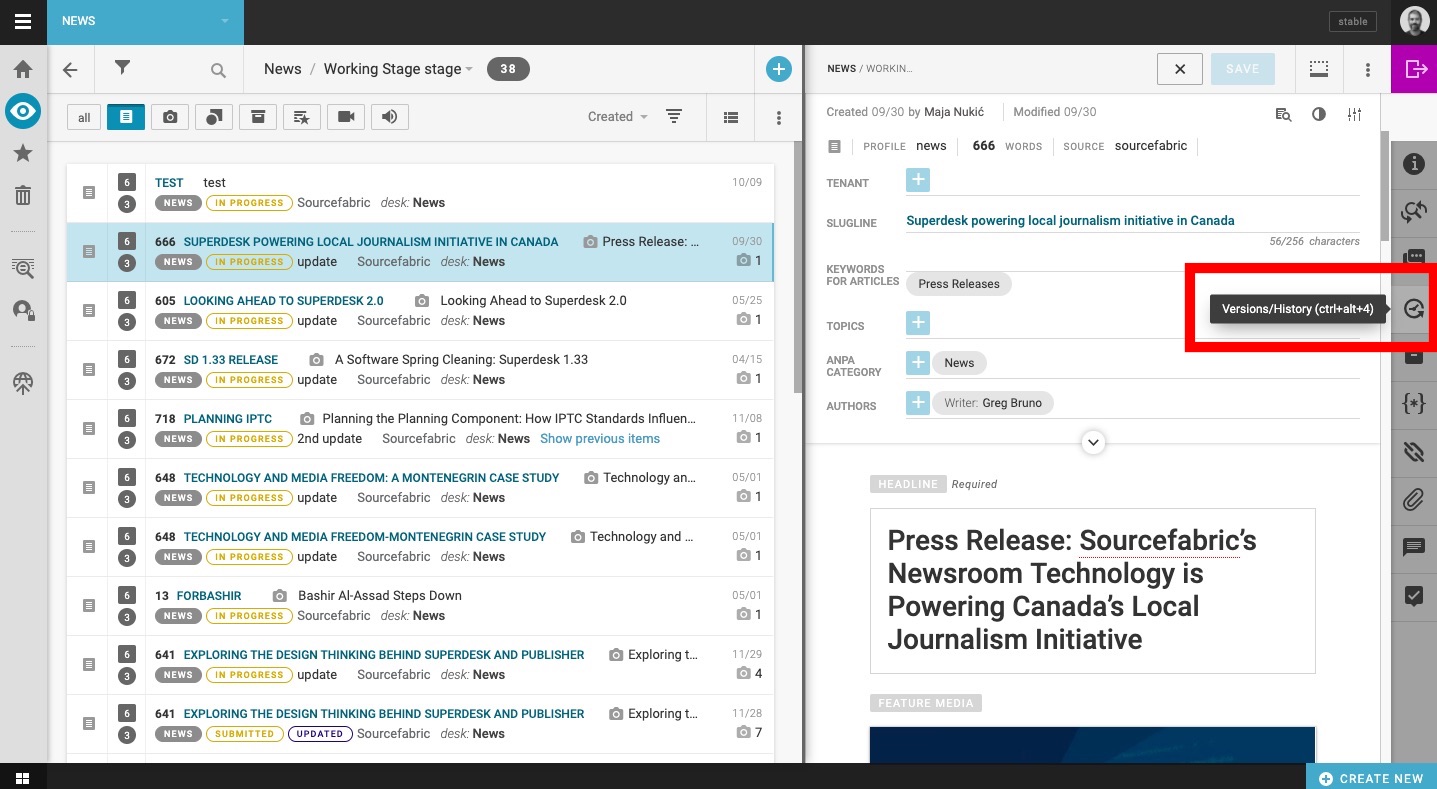Add ANPA Category plus button

coord(918,363)
